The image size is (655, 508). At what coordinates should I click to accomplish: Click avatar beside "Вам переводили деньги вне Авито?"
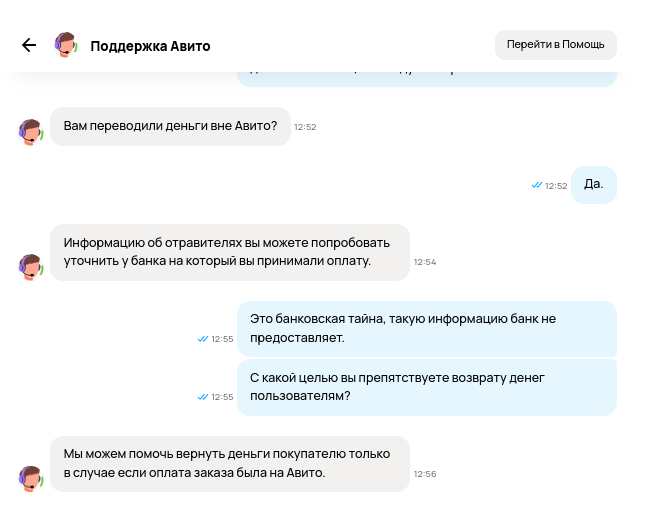coord(31,132)
